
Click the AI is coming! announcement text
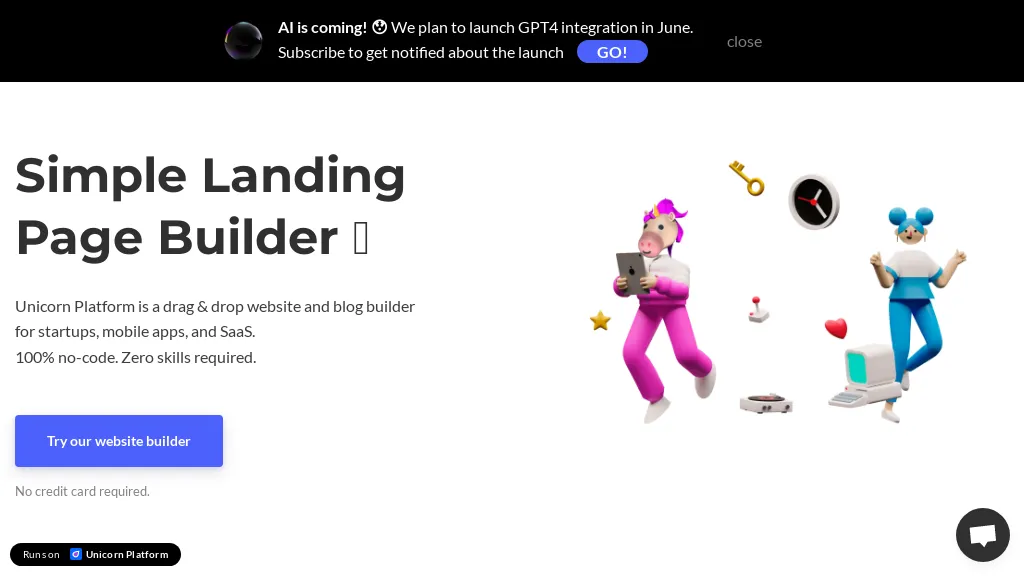(322, 27)
